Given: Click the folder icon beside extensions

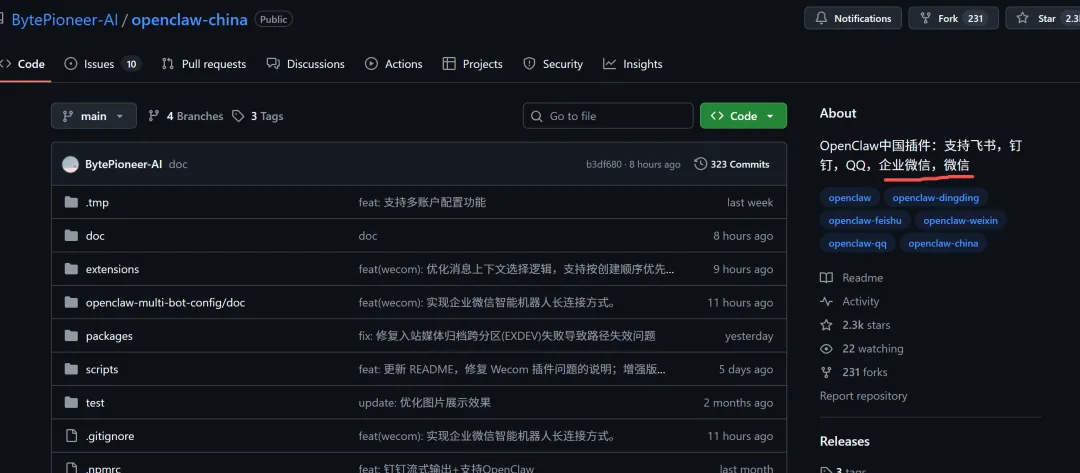Looking at the screenshot, I should pos(71,269).
